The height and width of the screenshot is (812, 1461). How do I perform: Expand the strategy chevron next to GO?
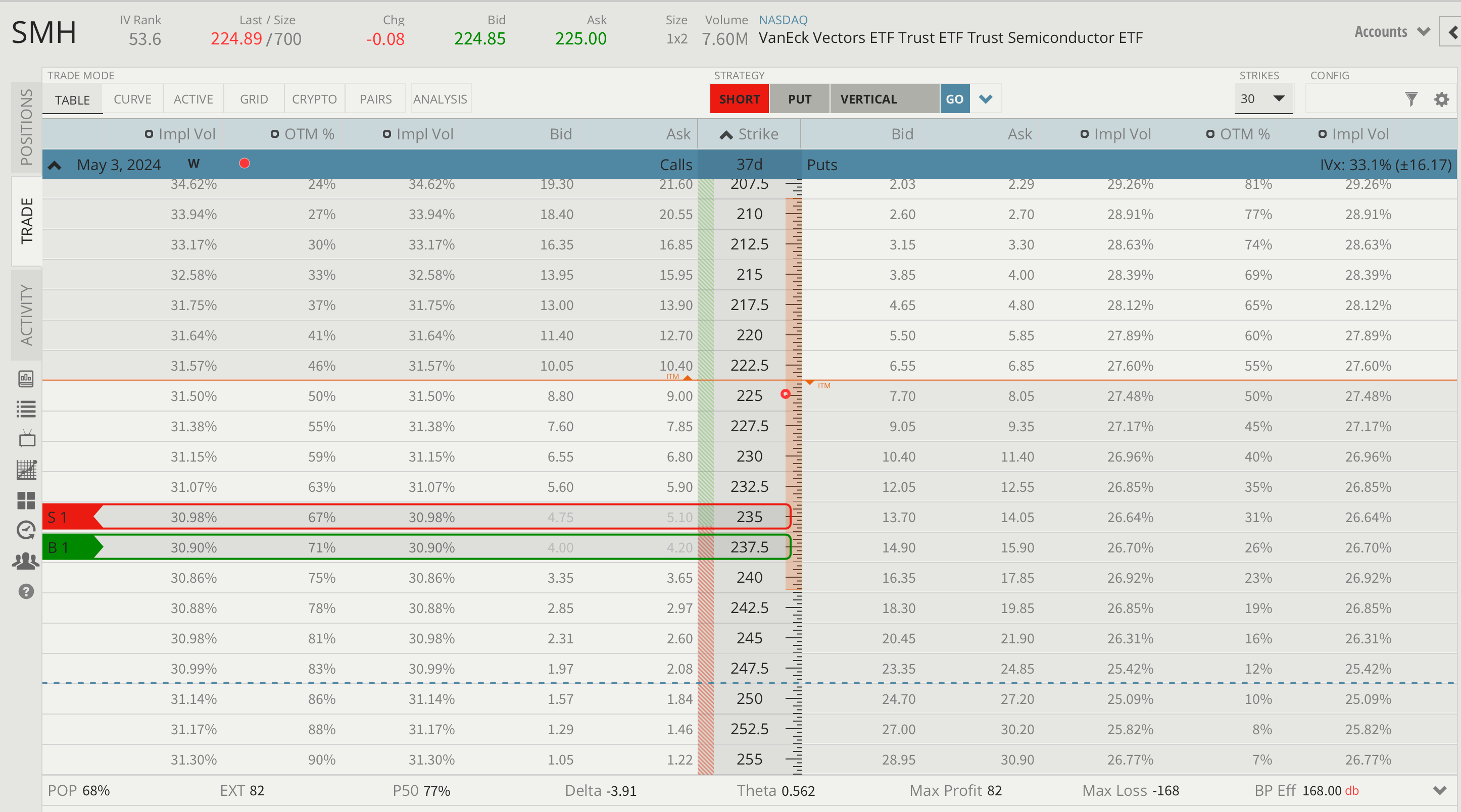pos(986,99)
